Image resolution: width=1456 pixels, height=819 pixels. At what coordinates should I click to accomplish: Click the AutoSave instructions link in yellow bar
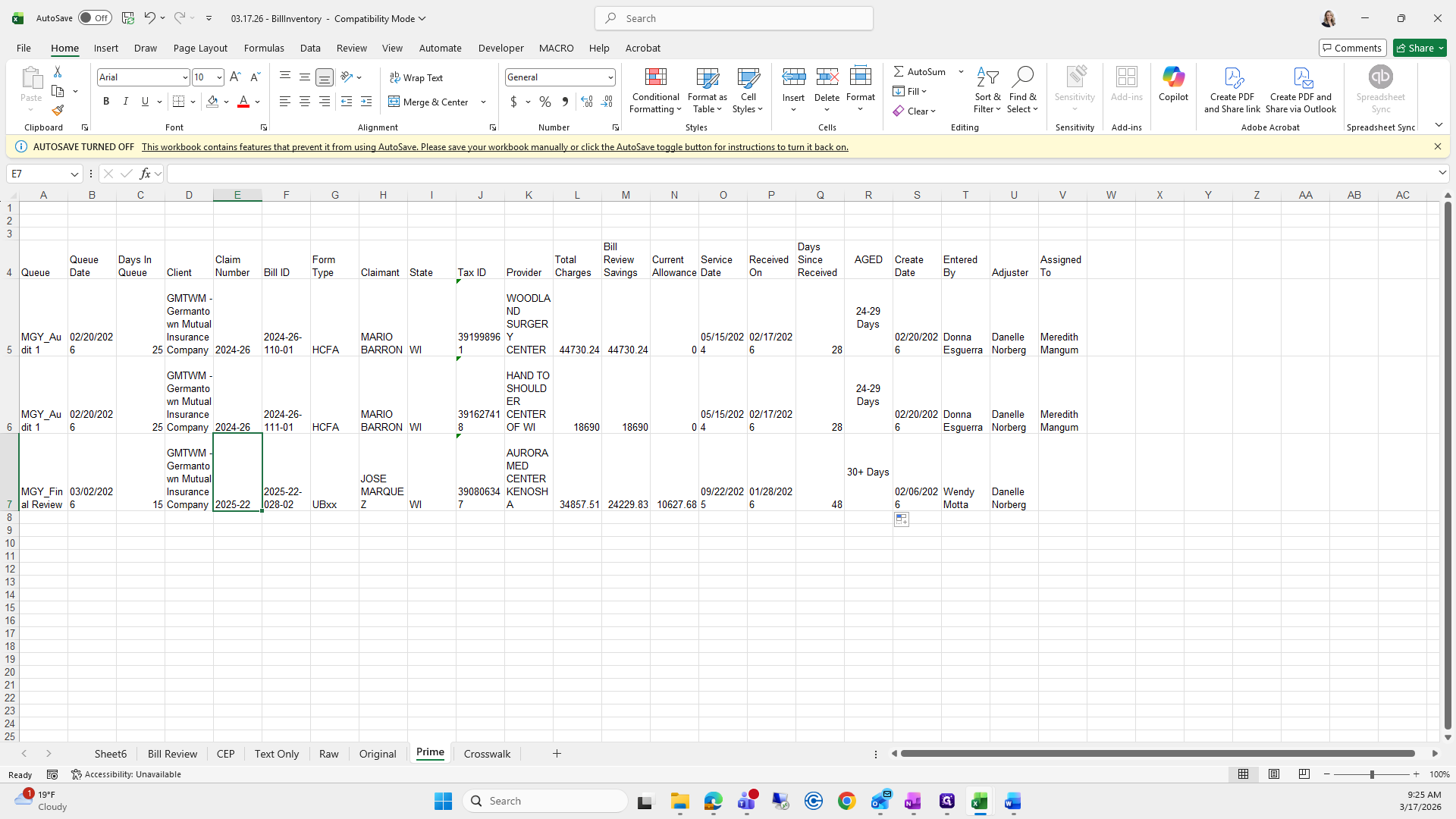pyautogui.click(x=494, y=147)
